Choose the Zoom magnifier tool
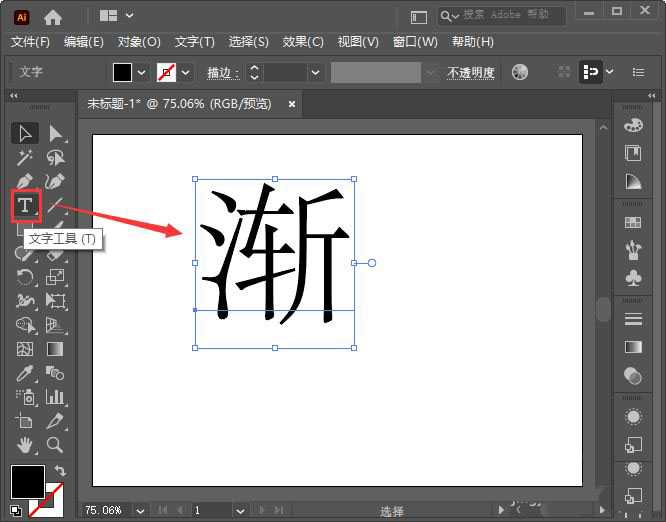666x522 pixels. pos(55,445)
